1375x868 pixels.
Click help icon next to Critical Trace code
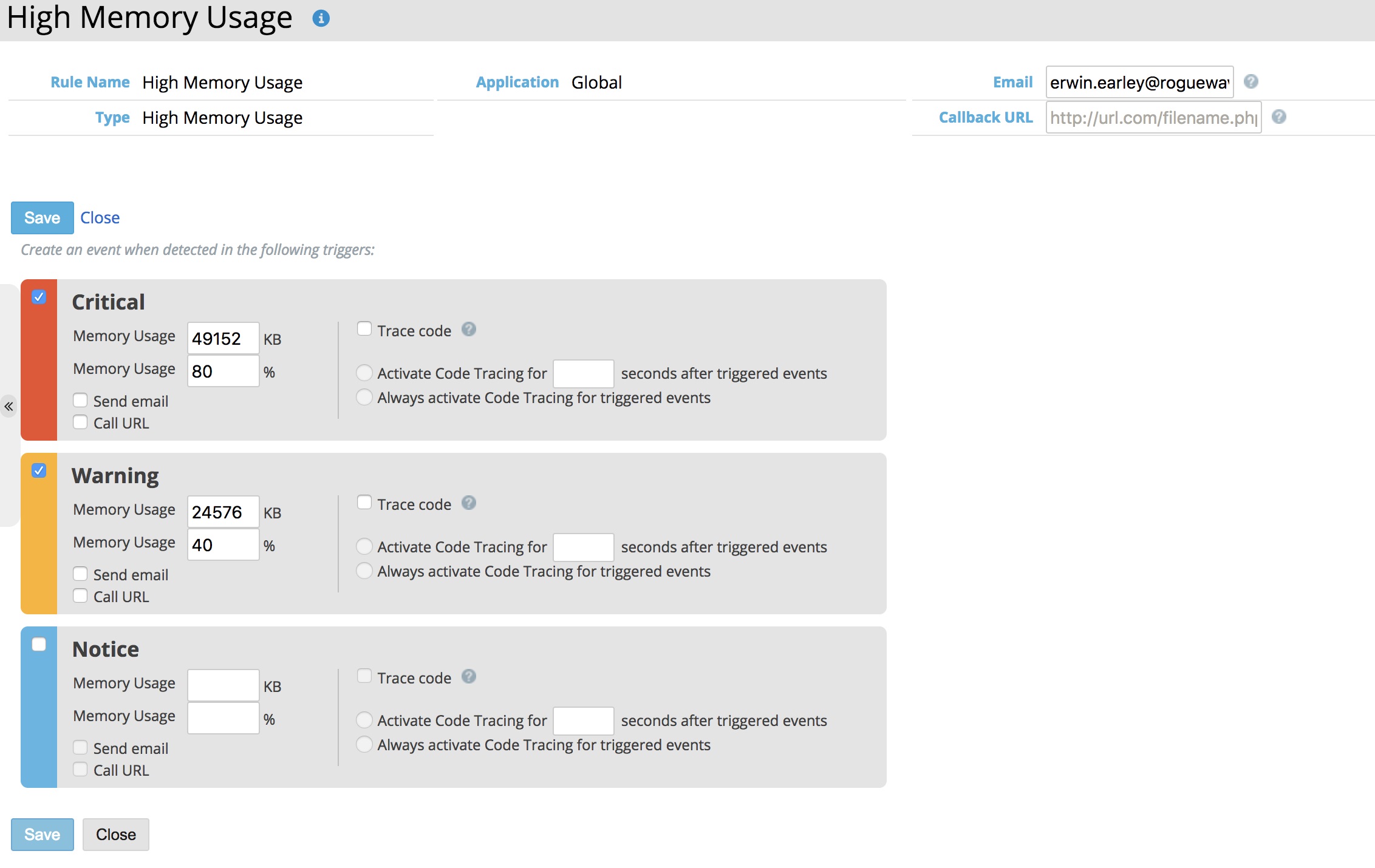468,329
